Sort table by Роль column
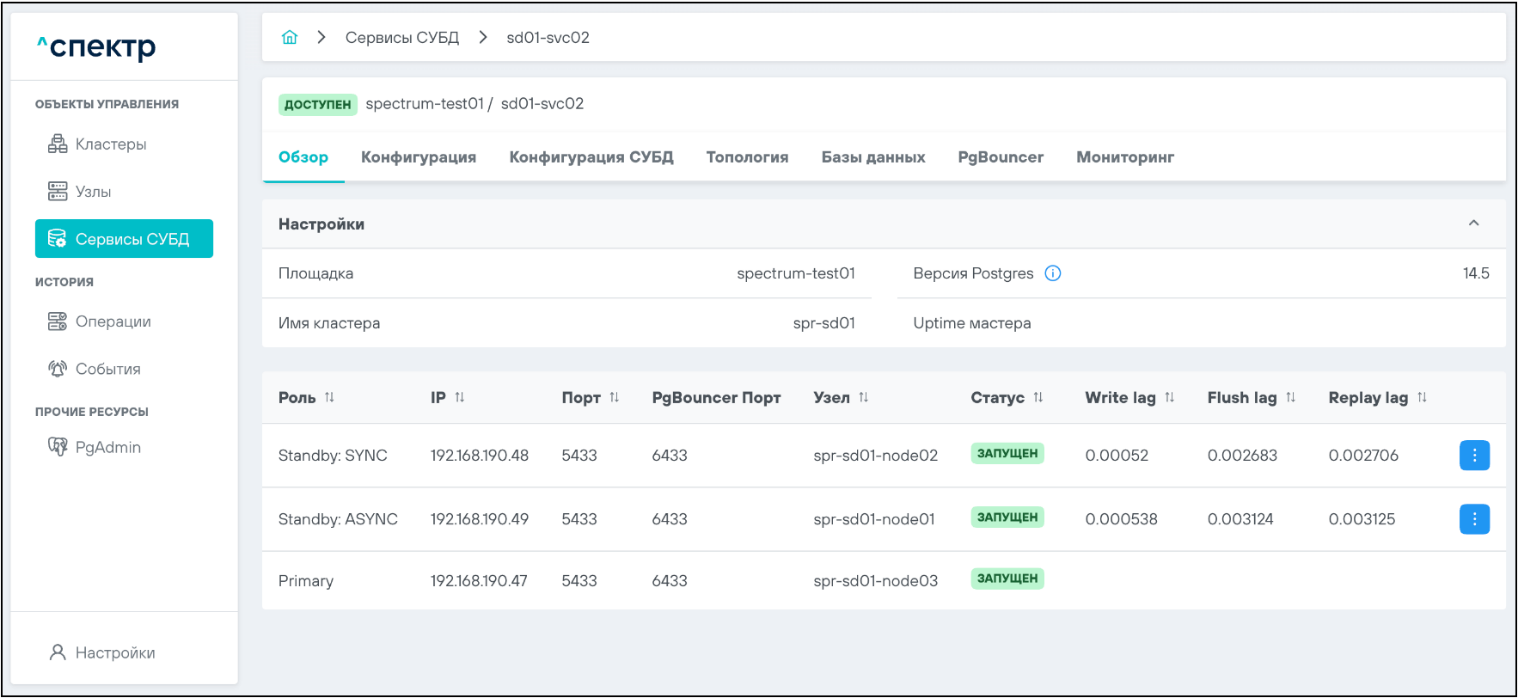Image resolution: width=1518 pixels, height=698 pixels. [329, 398]
